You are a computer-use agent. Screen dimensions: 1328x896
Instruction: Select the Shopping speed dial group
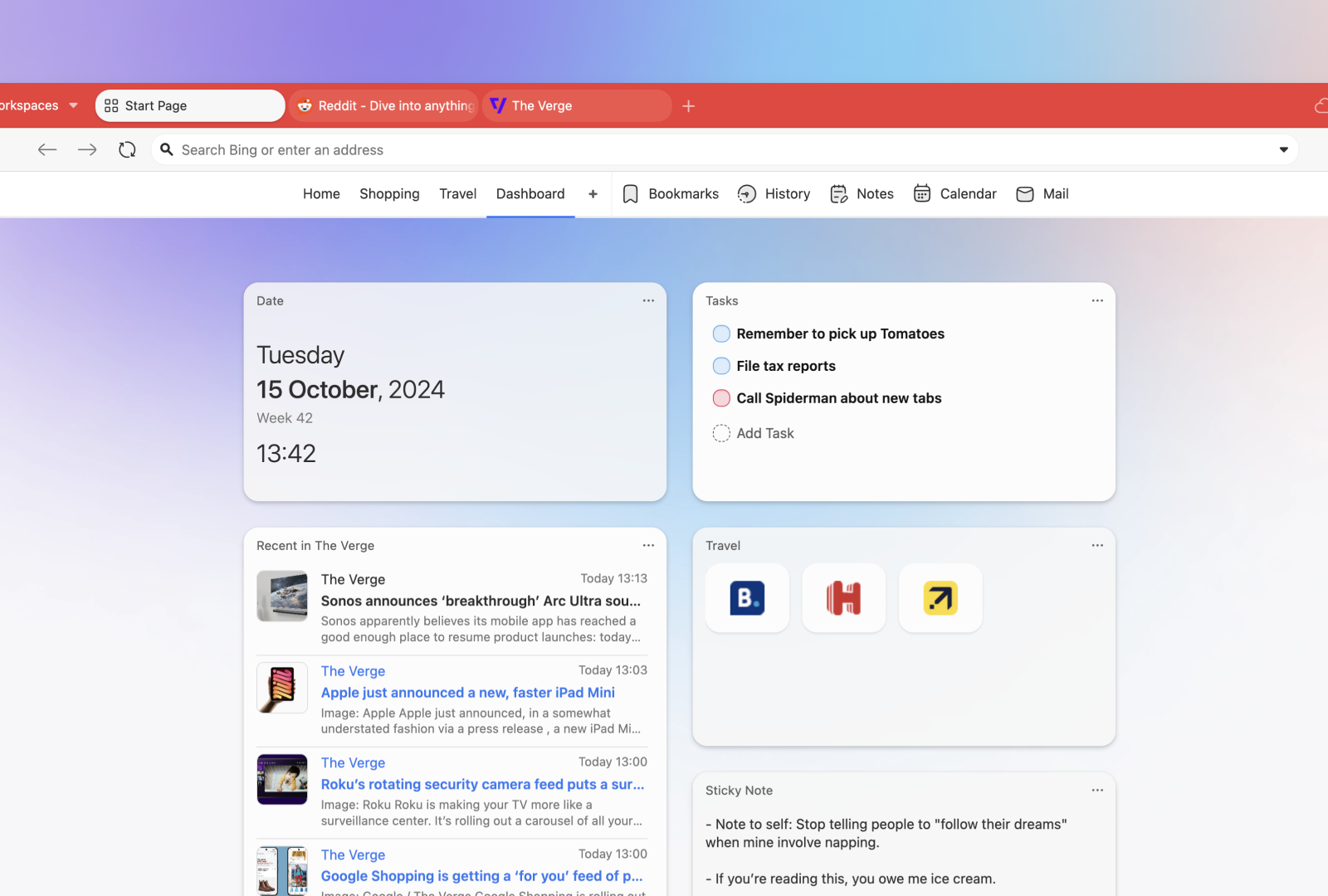[389, 194]
